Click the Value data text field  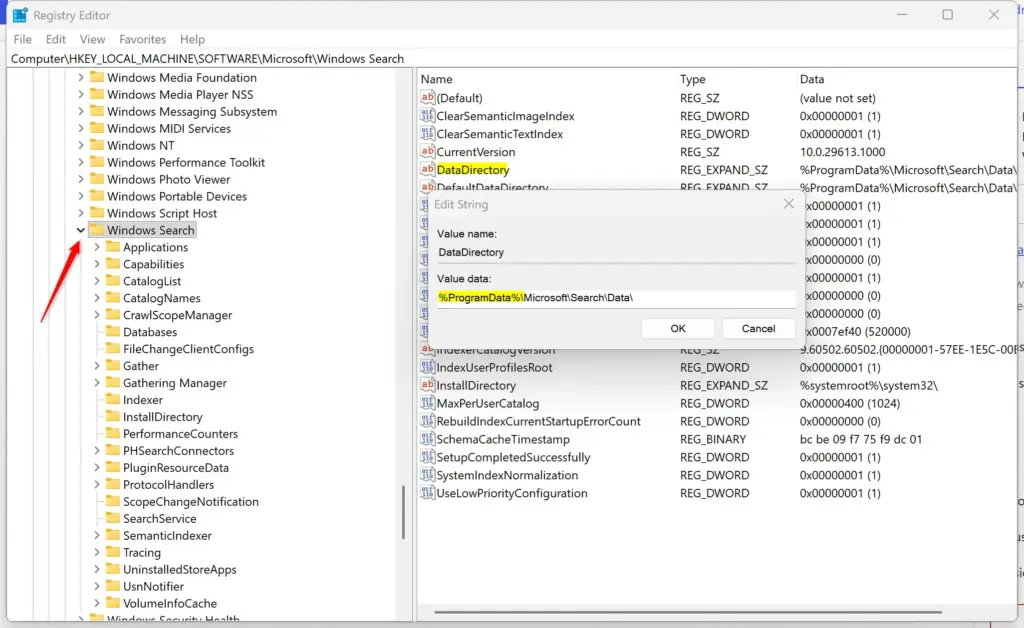(616, 298)
